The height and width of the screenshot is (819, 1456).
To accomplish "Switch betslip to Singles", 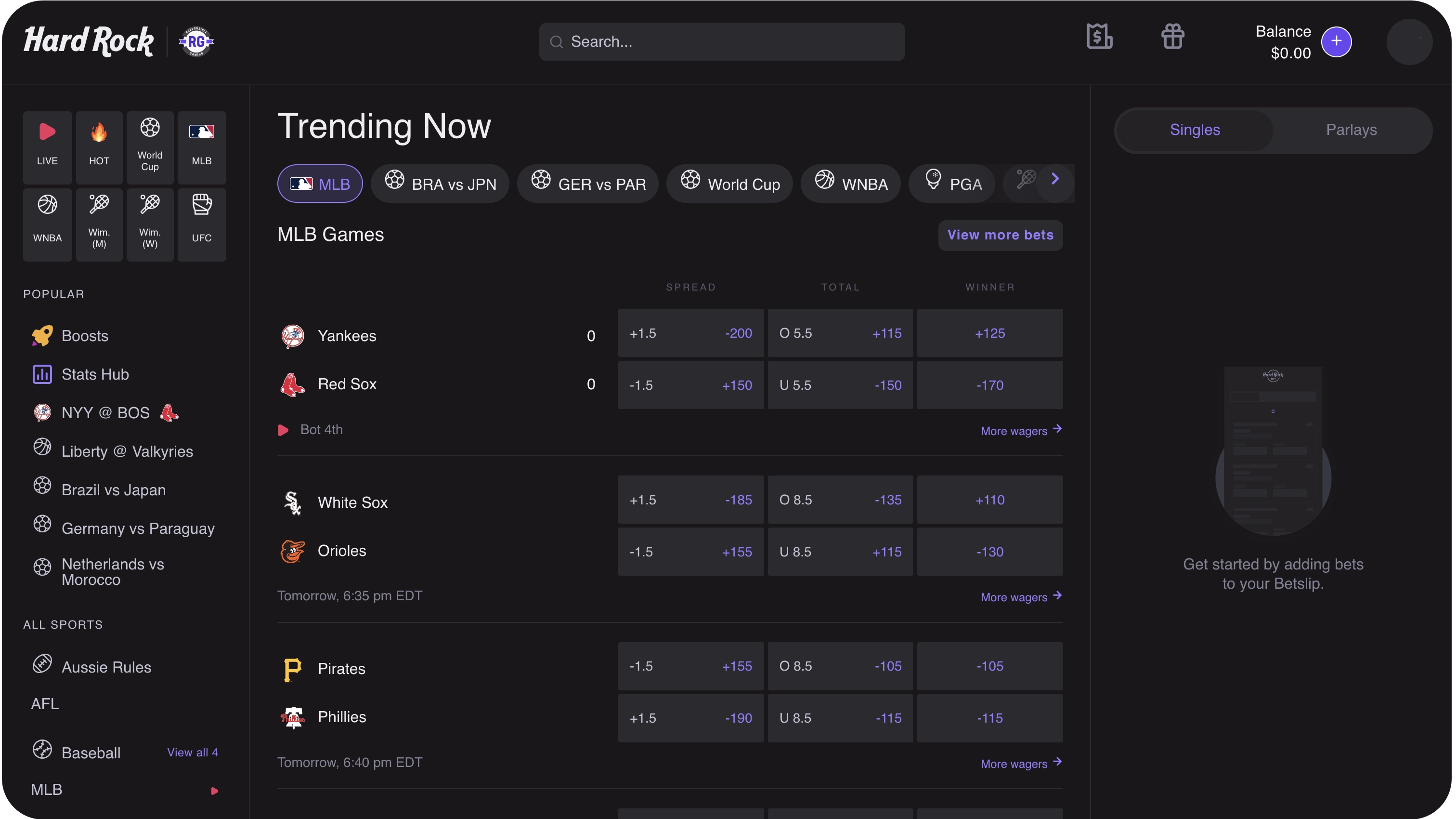I will pyautogui.click(x=1195, y=130).
